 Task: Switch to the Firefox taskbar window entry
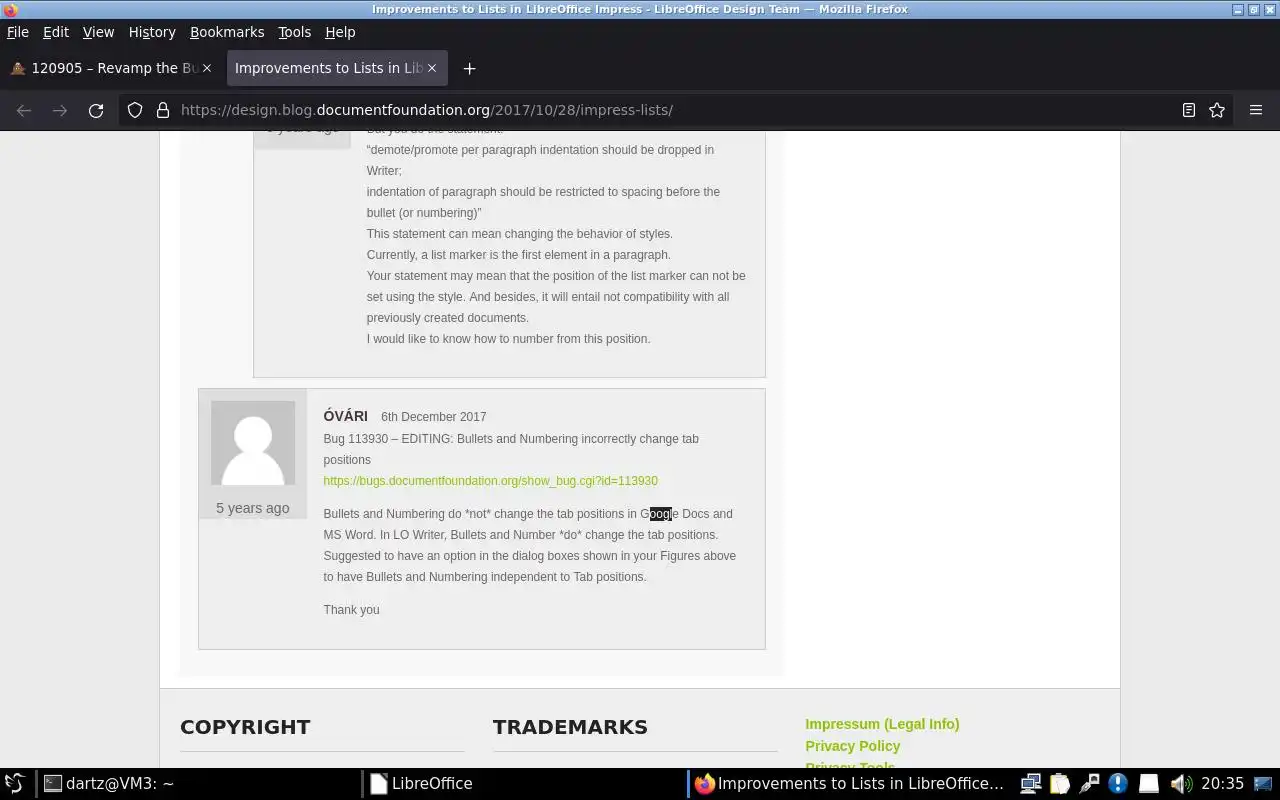850,783
